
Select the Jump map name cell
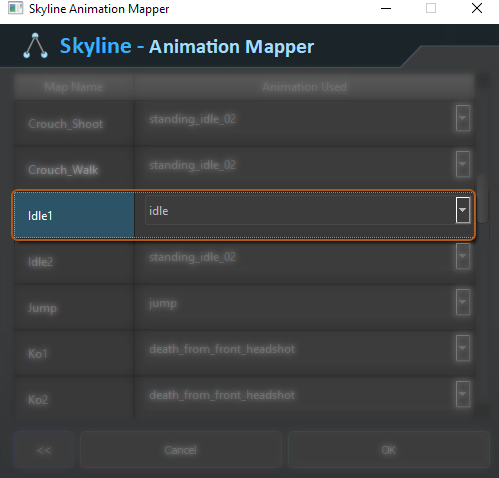(74, 307)
